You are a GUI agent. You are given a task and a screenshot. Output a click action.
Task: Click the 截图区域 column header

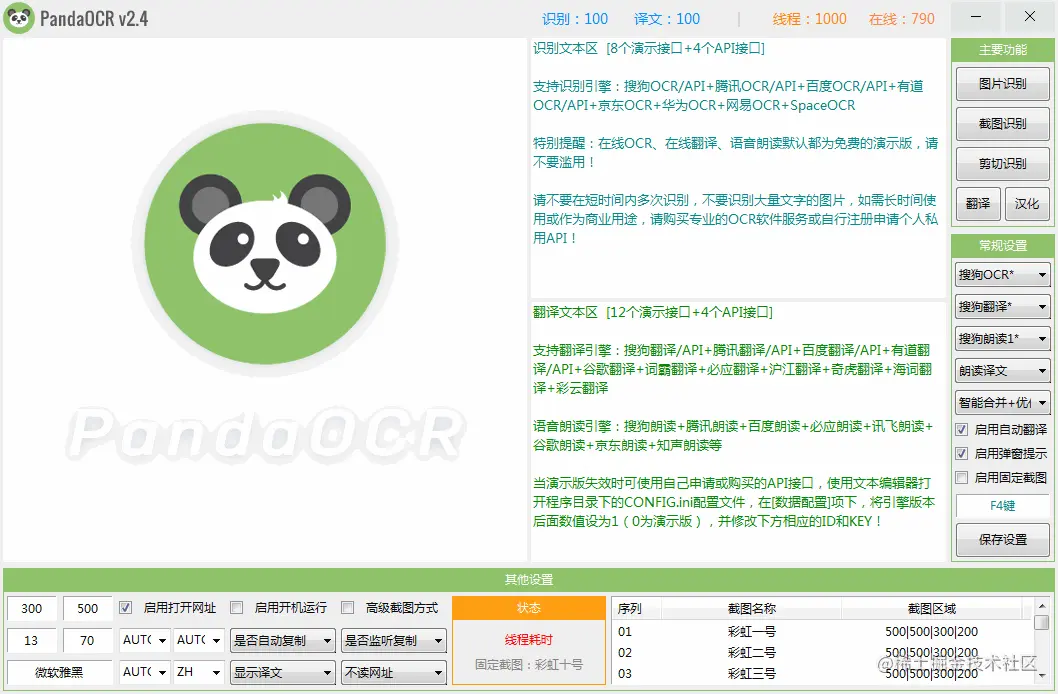pyautogui.click(x=932, y=608)
